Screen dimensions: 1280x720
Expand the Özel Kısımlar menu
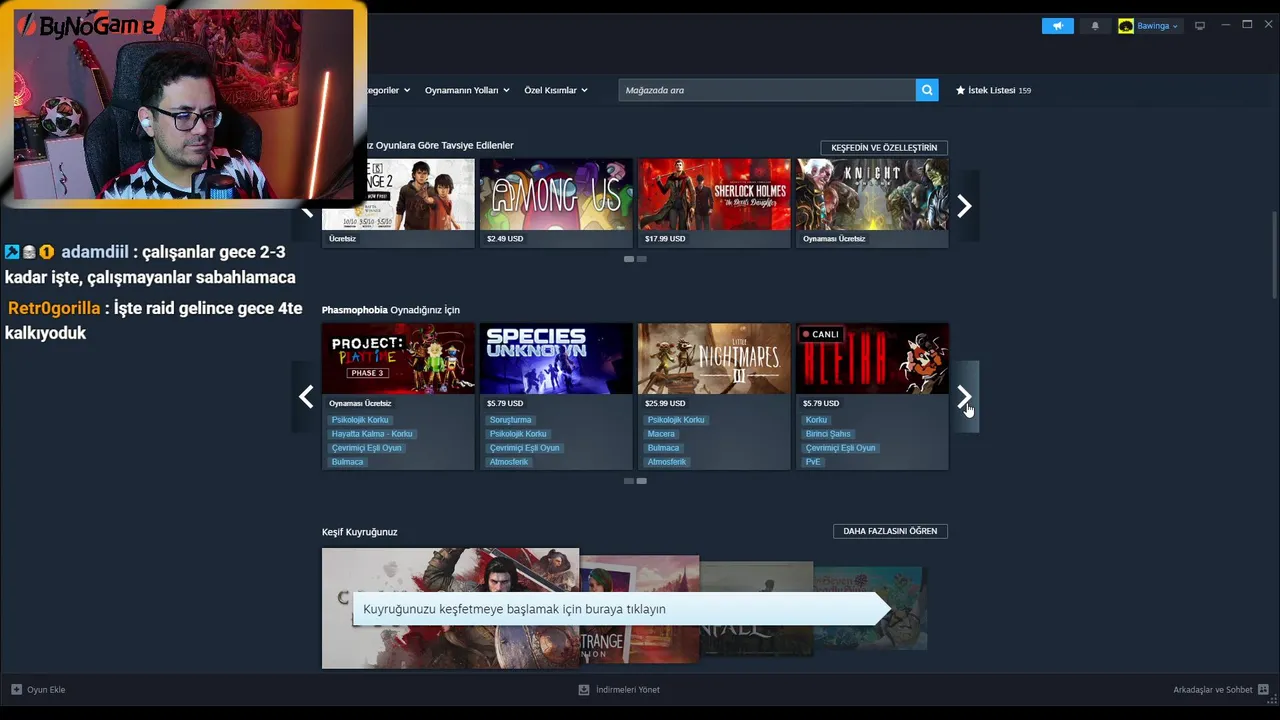[556, 90]
